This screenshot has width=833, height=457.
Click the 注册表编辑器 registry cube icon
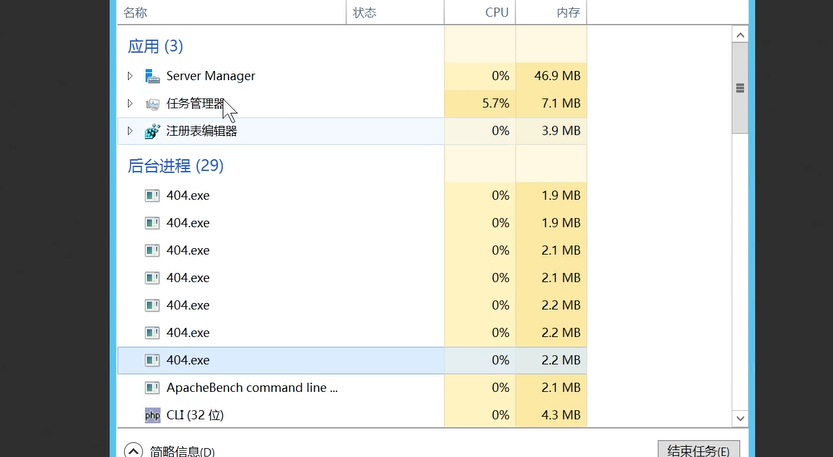152,131
